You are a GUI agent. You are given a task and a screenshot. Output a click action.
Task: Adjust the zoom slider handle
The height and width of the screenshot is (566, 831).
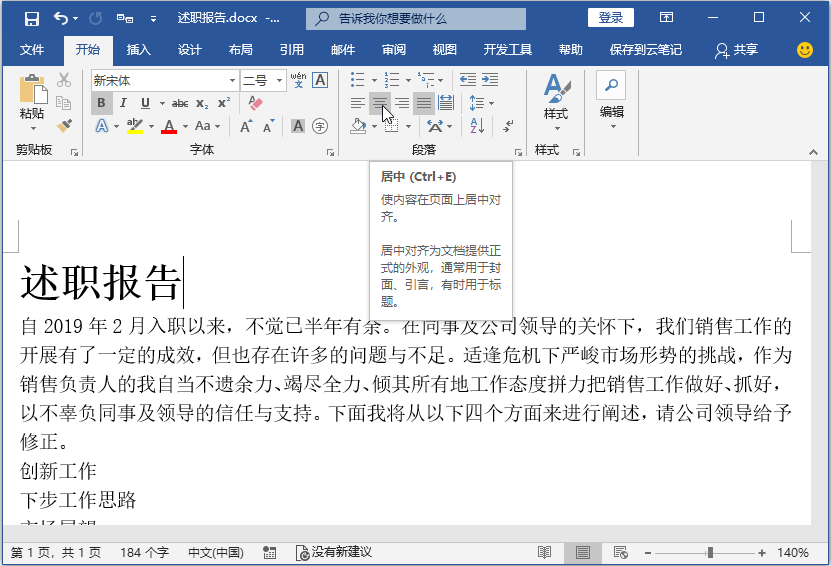click(710, 553)
